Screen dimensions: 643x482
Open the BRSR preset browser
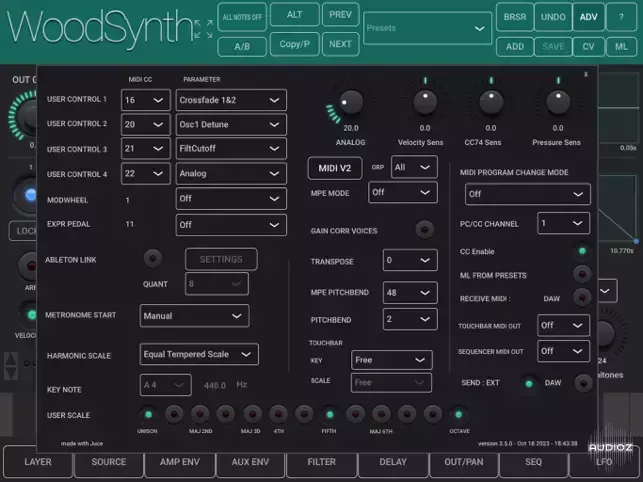pyautogui.click(x=515, y=17)
